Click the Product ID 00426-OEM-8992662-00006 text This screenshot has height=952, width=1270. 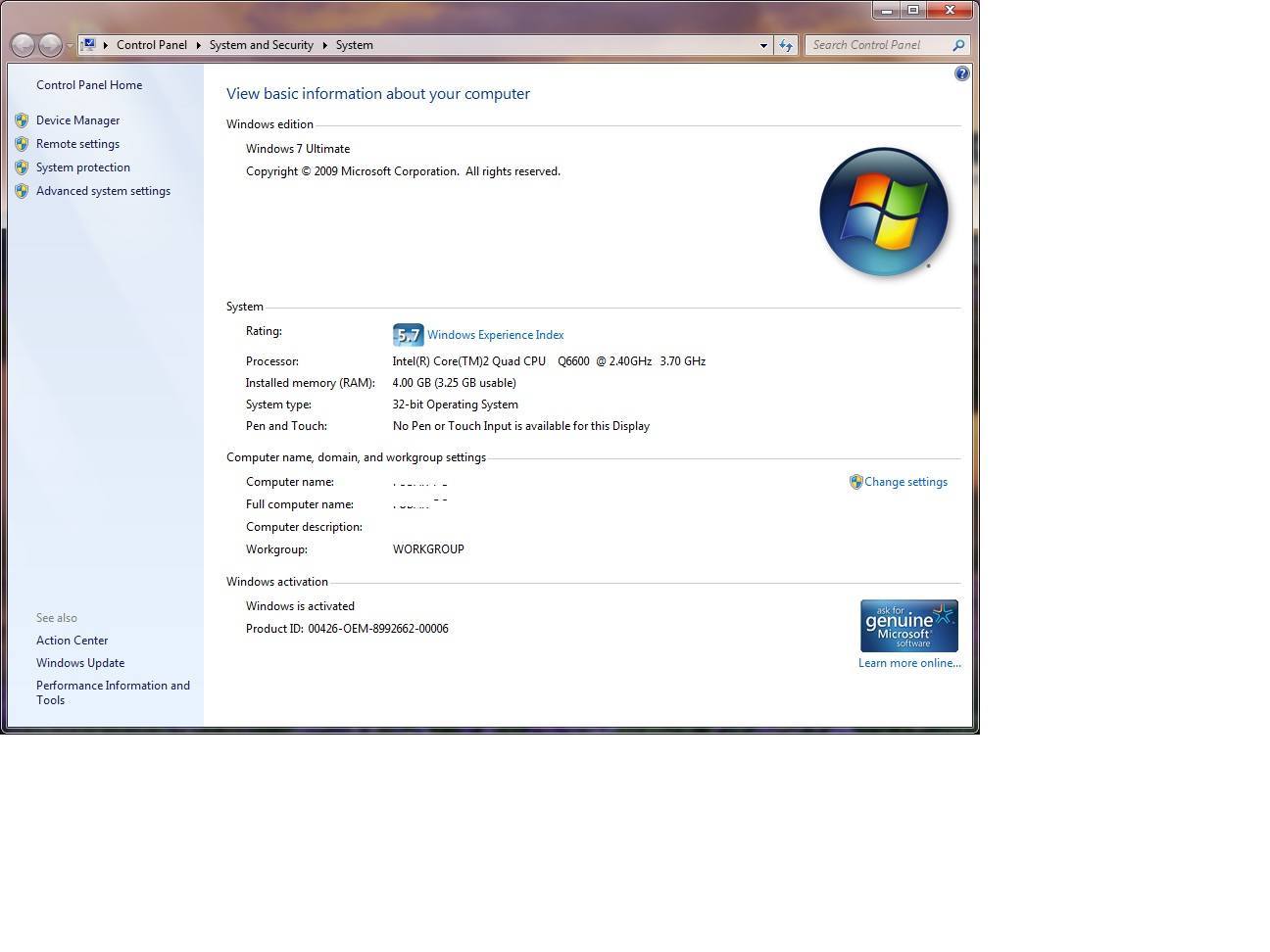(347, 629)
